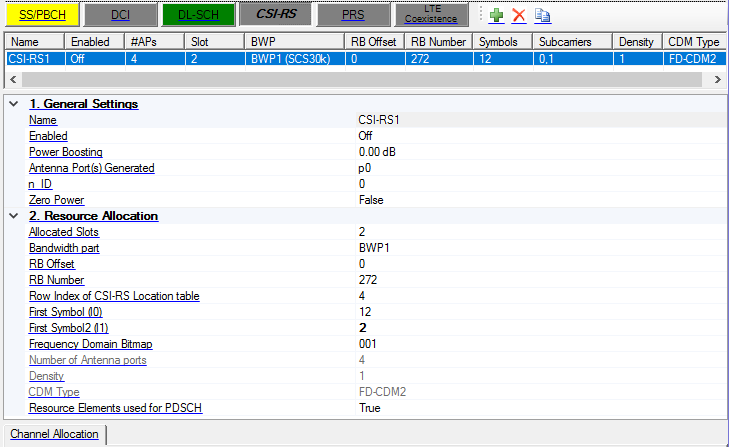Sort by the Name column header
This screenshot has width=729, height=447.
[x=34, y=42]
